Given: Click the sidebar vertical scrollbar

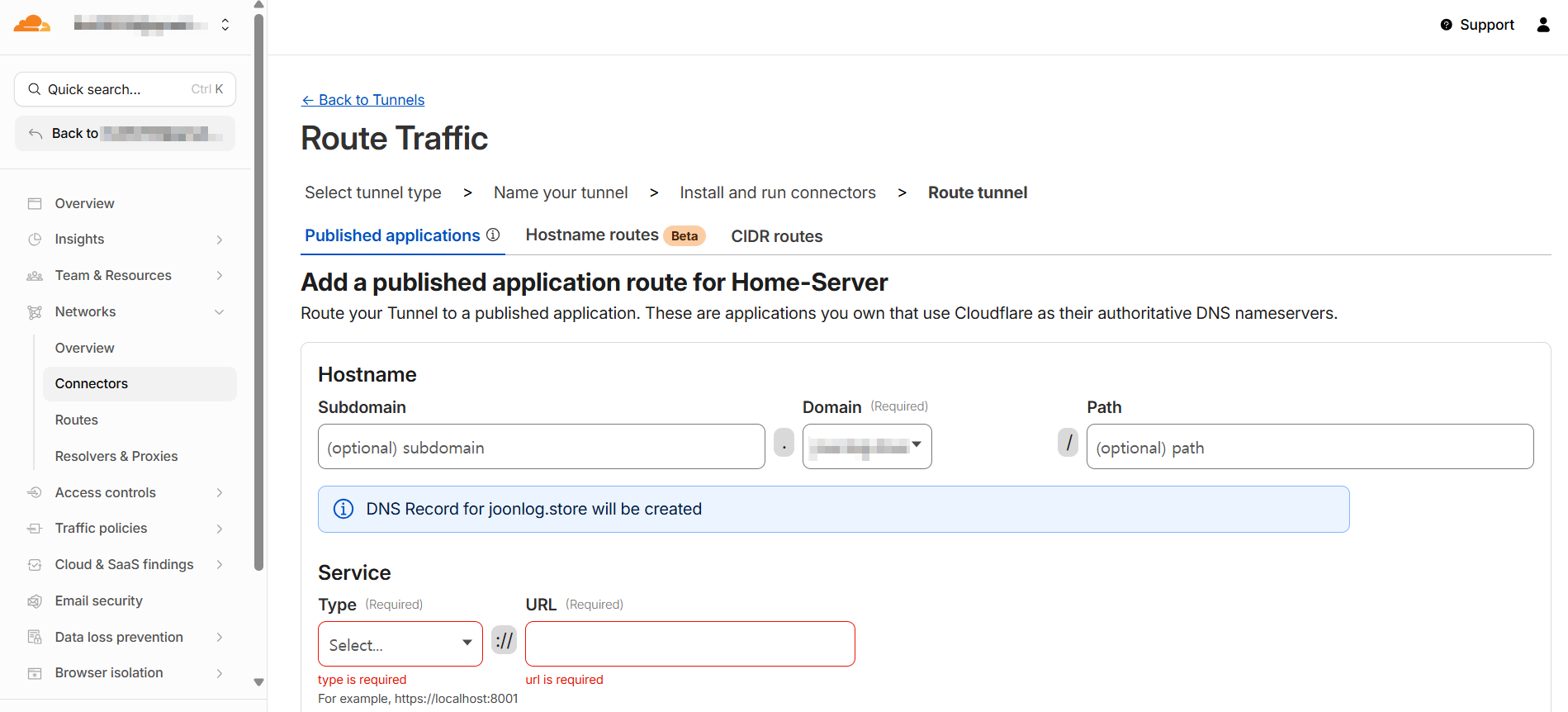Looking at the screenshot, I should pos(258,289).
